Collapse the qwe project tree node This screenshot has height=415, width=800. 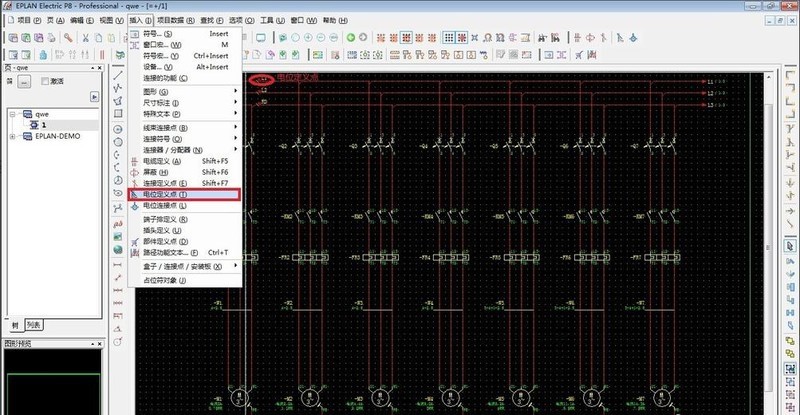[x=12, y=114]
